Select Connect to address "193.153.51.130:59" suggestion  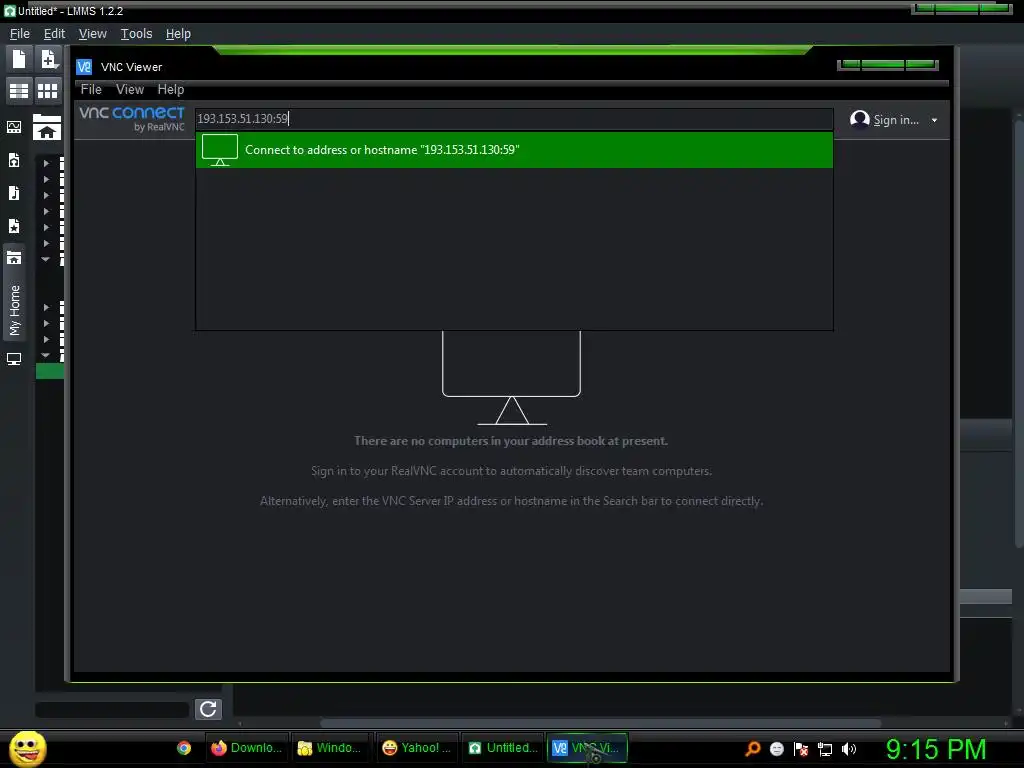tap(514, 150)
